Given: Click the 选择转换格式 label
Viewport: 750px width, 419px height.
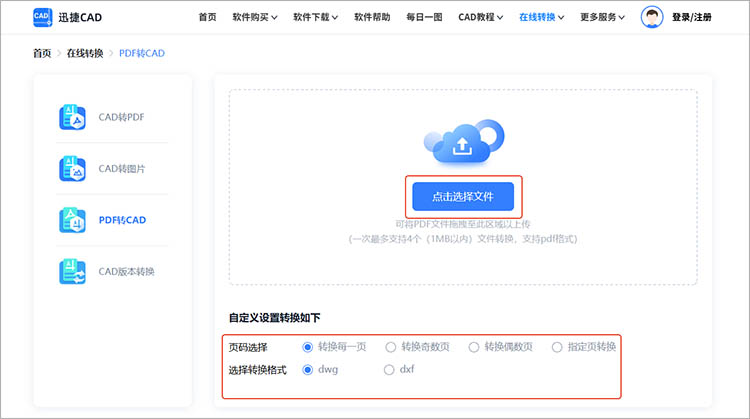Looking at the screenshot, I should [x=257, y=370].
